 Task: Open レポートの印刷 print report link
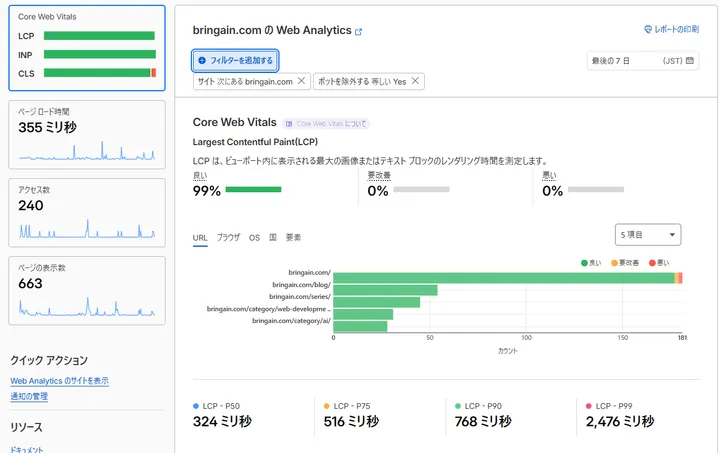pos(671,29)
